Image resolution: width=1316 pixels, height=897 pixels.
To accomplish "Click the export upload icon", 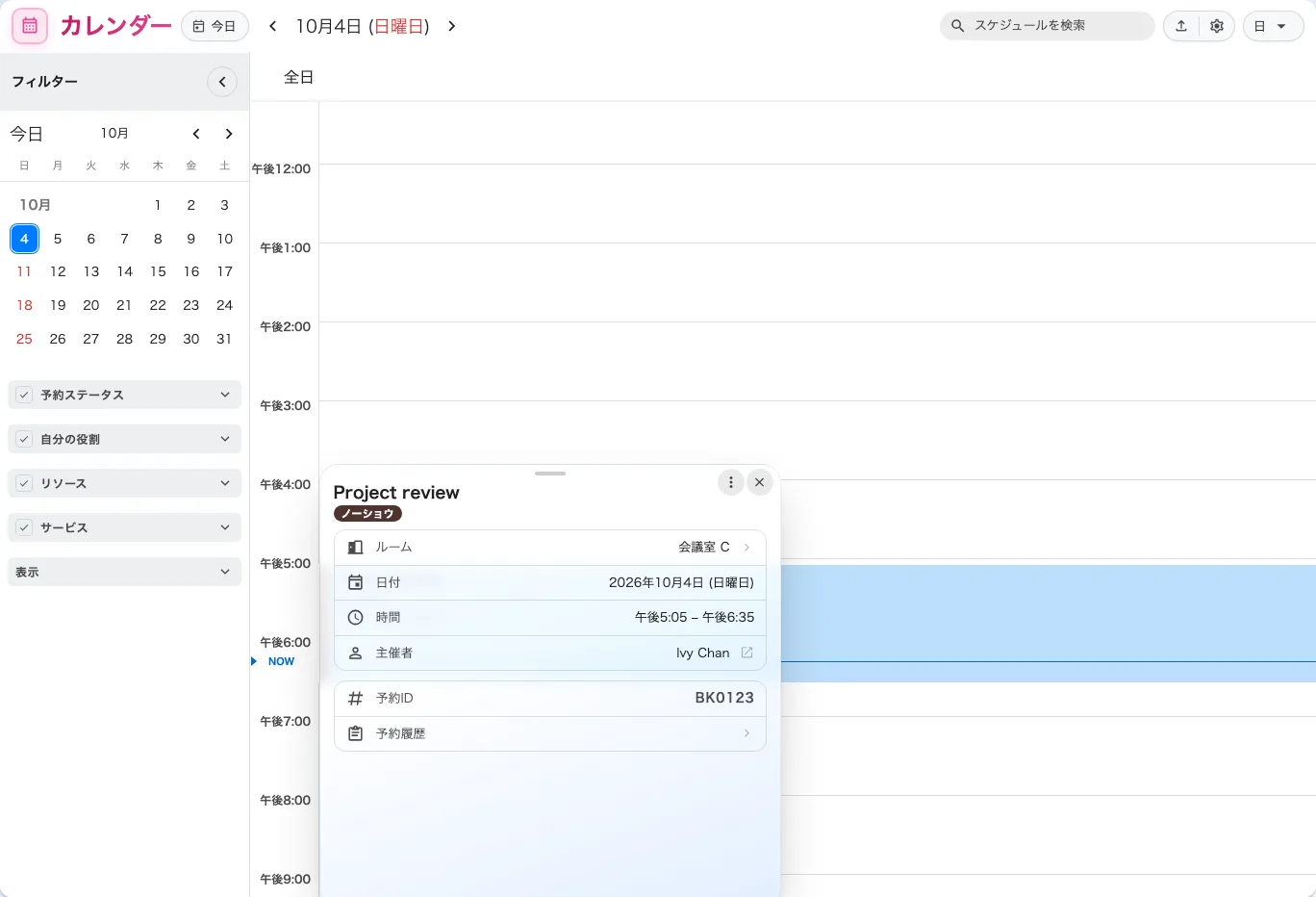I will pyautogui.click(x=1181, y=26).
